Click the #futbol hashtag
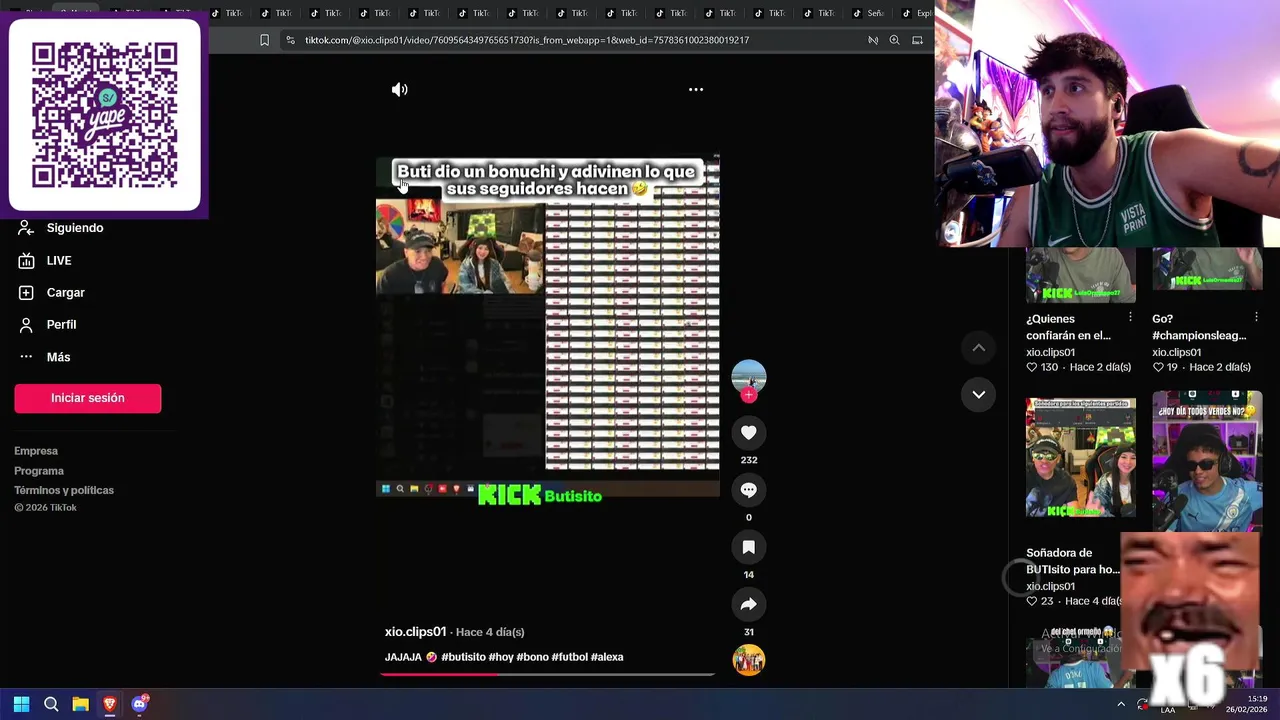This screenshot has width=1280, height=720. point(569,657)
